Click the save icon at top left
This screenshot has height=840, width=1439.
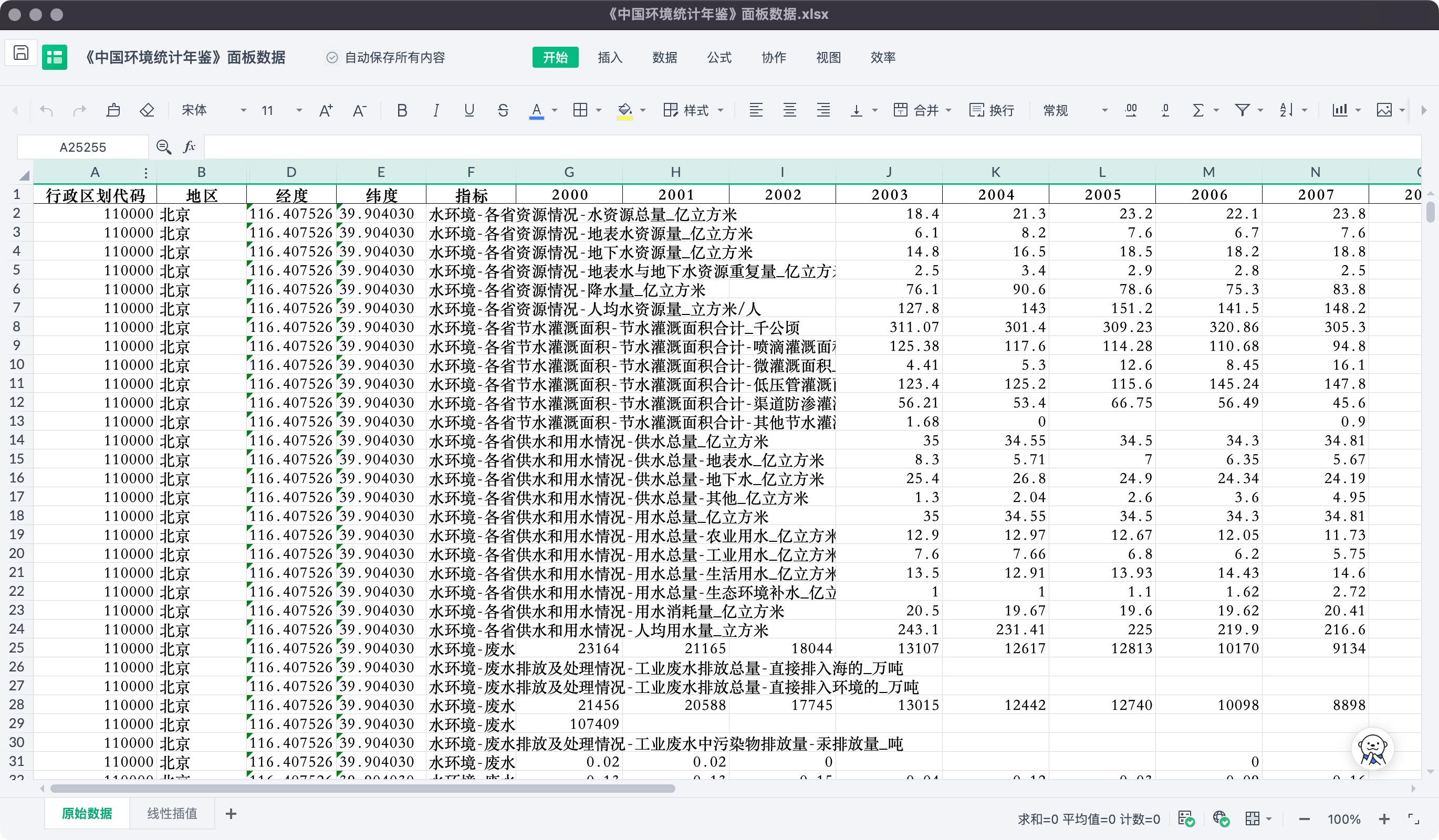coord(21,54)
